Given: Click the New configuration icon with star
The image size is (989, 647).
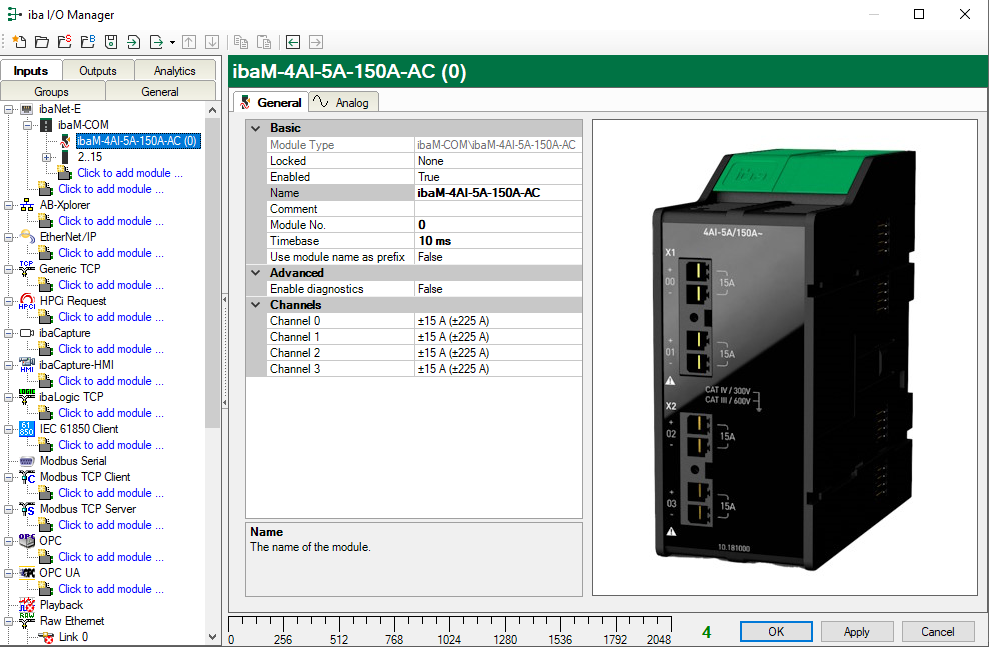Looking at the screenshot, I should [19, 42].
